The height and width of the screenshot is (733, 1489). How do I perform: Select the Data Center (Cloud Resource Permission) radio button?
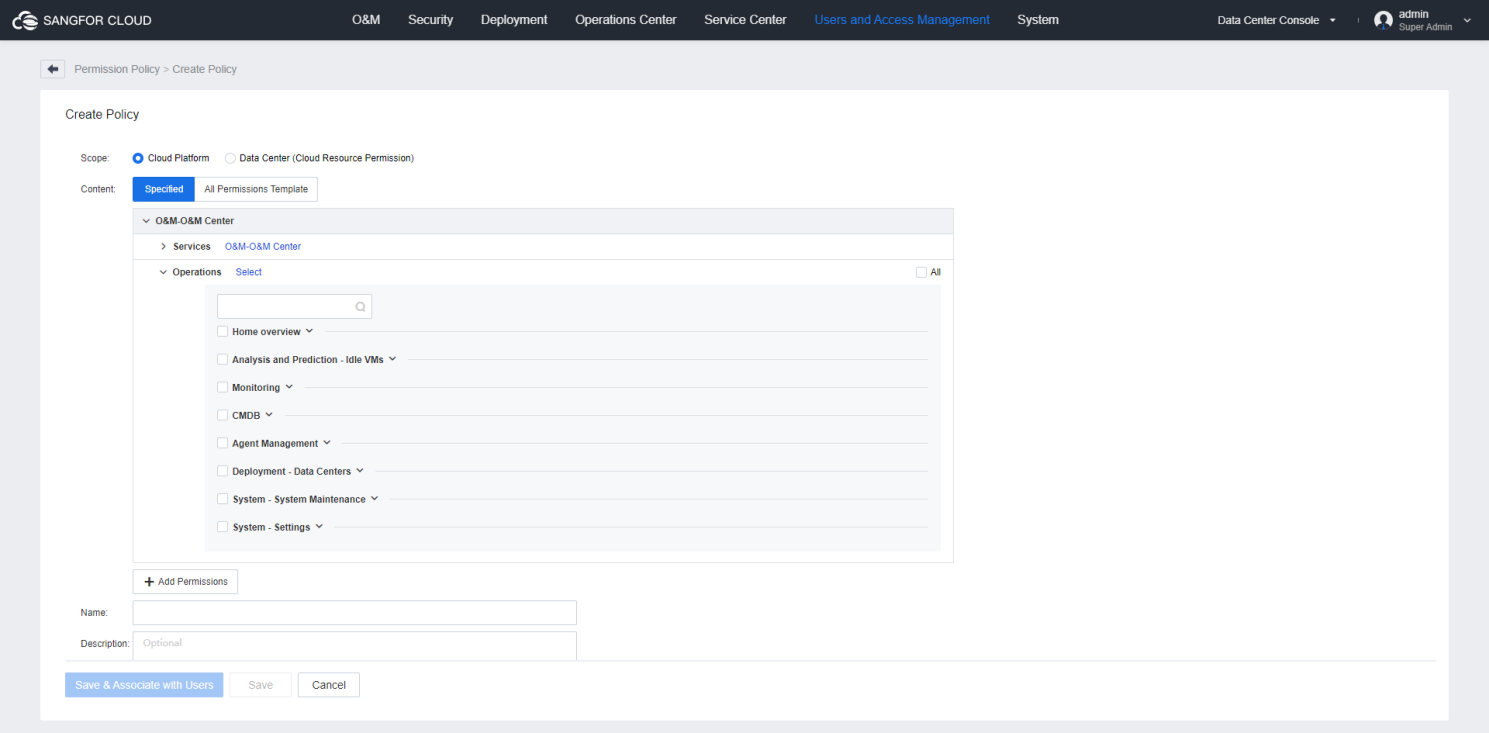coord(230,158)
